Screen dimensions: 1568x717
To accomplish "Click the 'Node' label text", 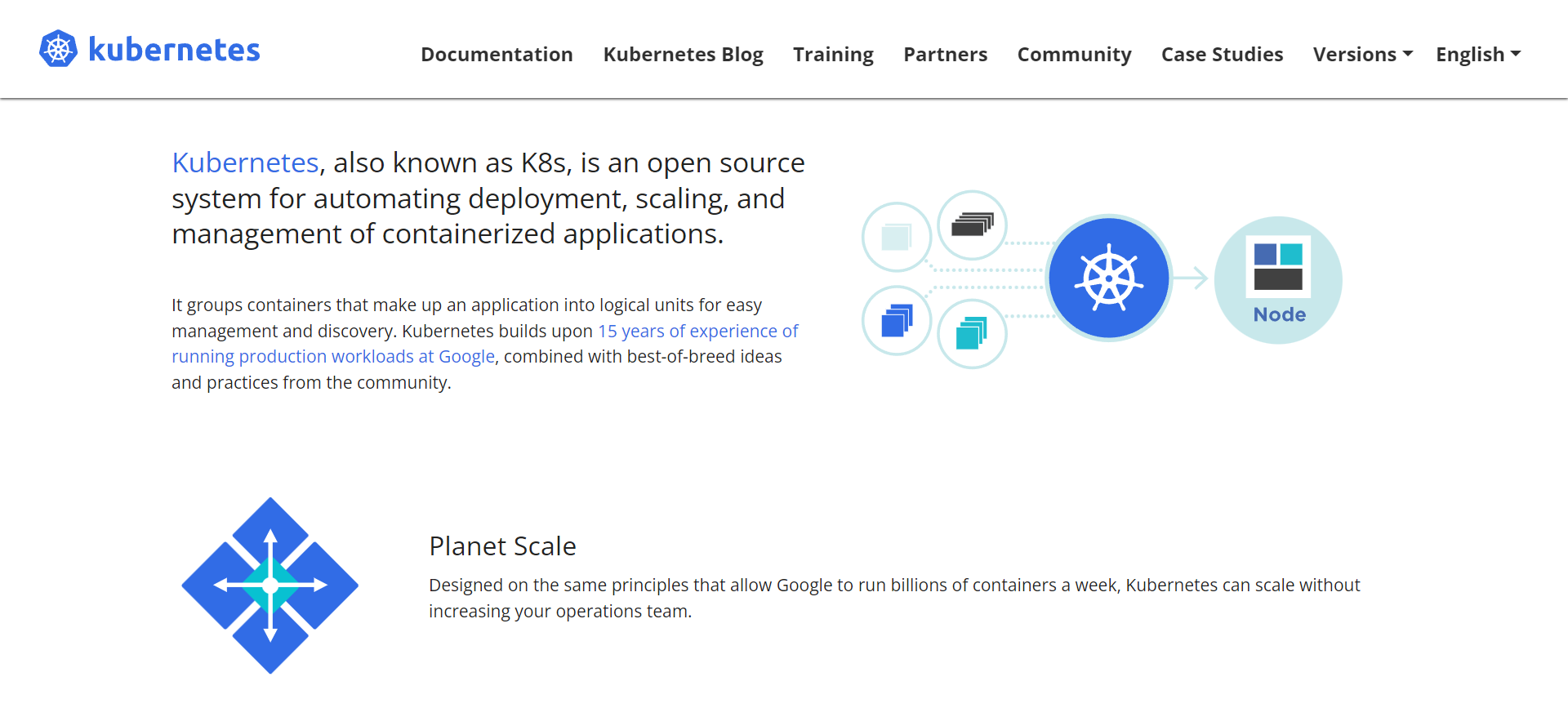I will 1280,314.
